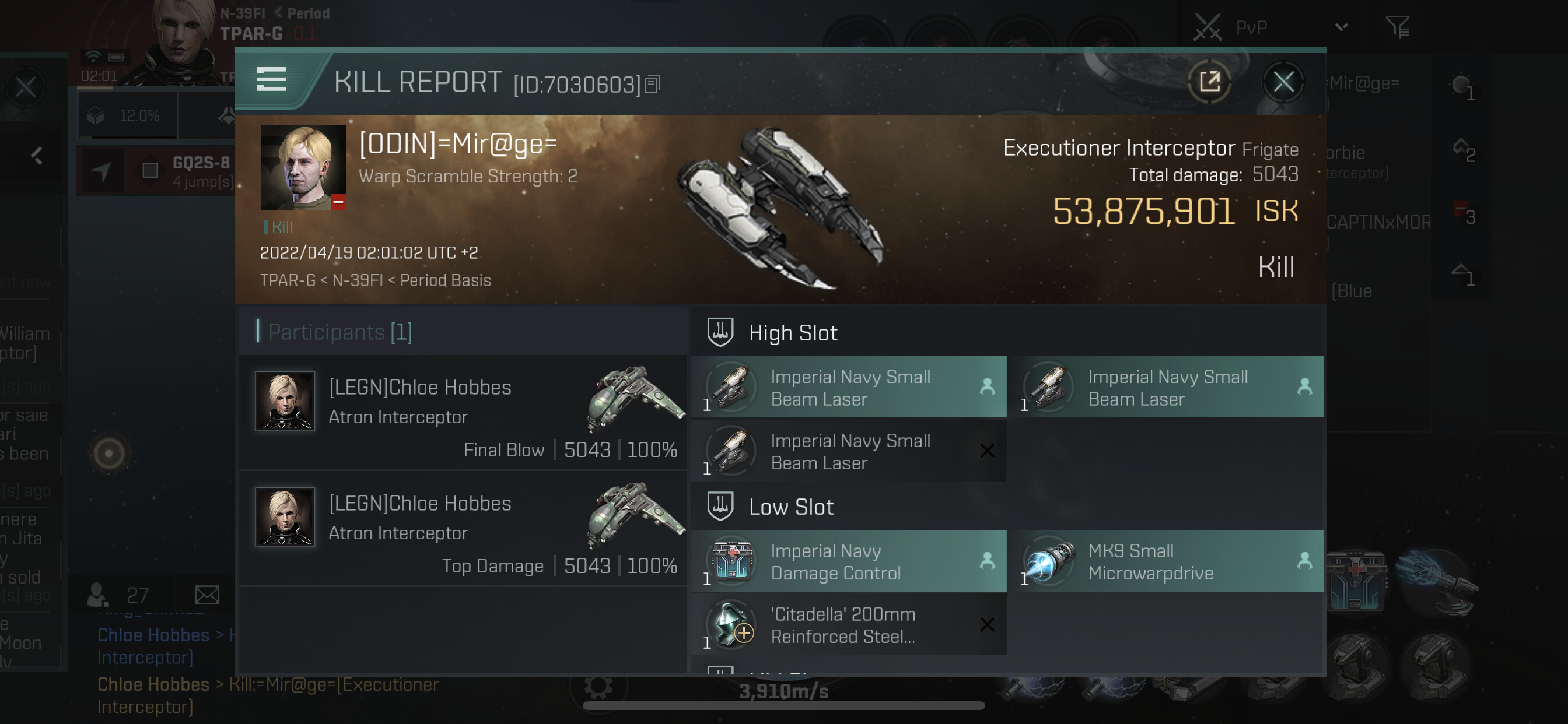
Task: Click the Citadella 200mm Reinforced Steel icon
Action: coord(732,624)
